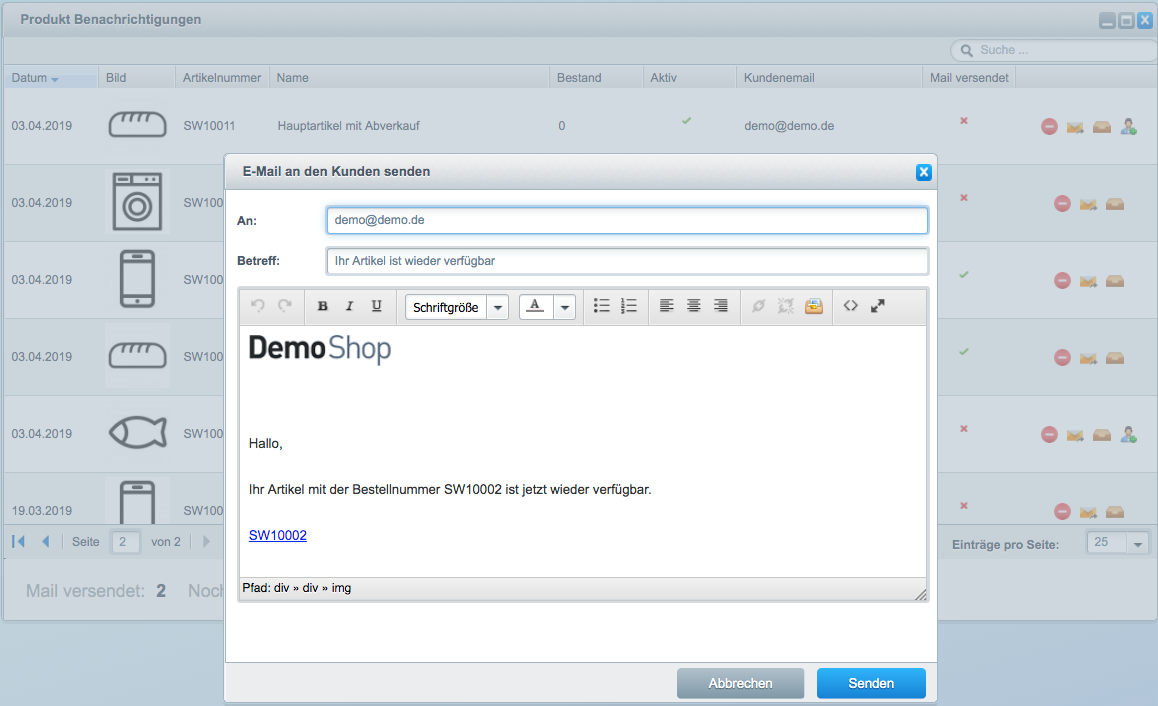Click the insert link chain icon

758,306
